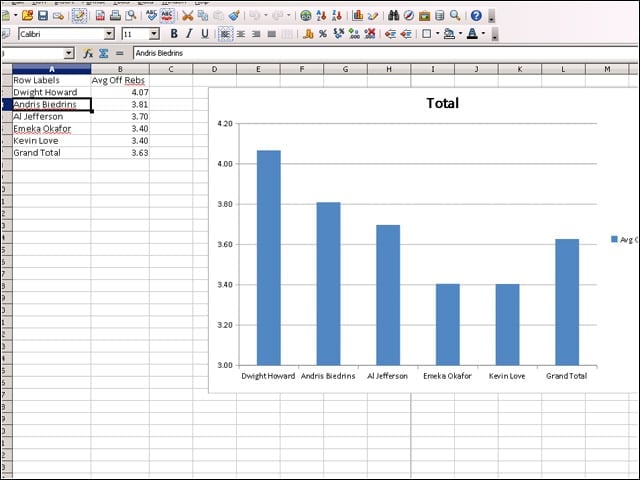Click the Kevin Love bar in chart
This screenshot has width=640, height=480.
(507, 324)
